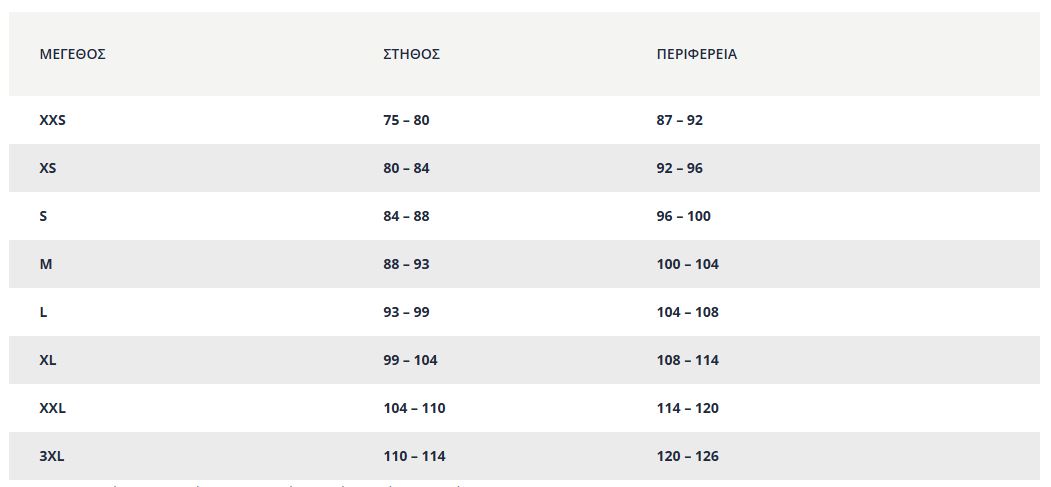Select the XS size cell
1051x487 pixels.
point(48,168)
